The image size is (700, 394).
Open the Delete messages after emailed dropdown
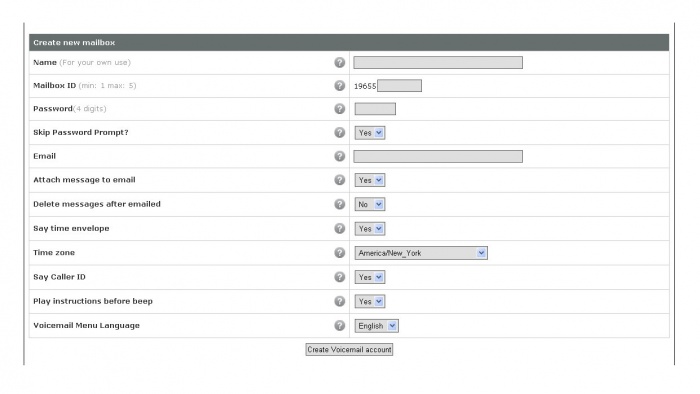click(370, 204)
